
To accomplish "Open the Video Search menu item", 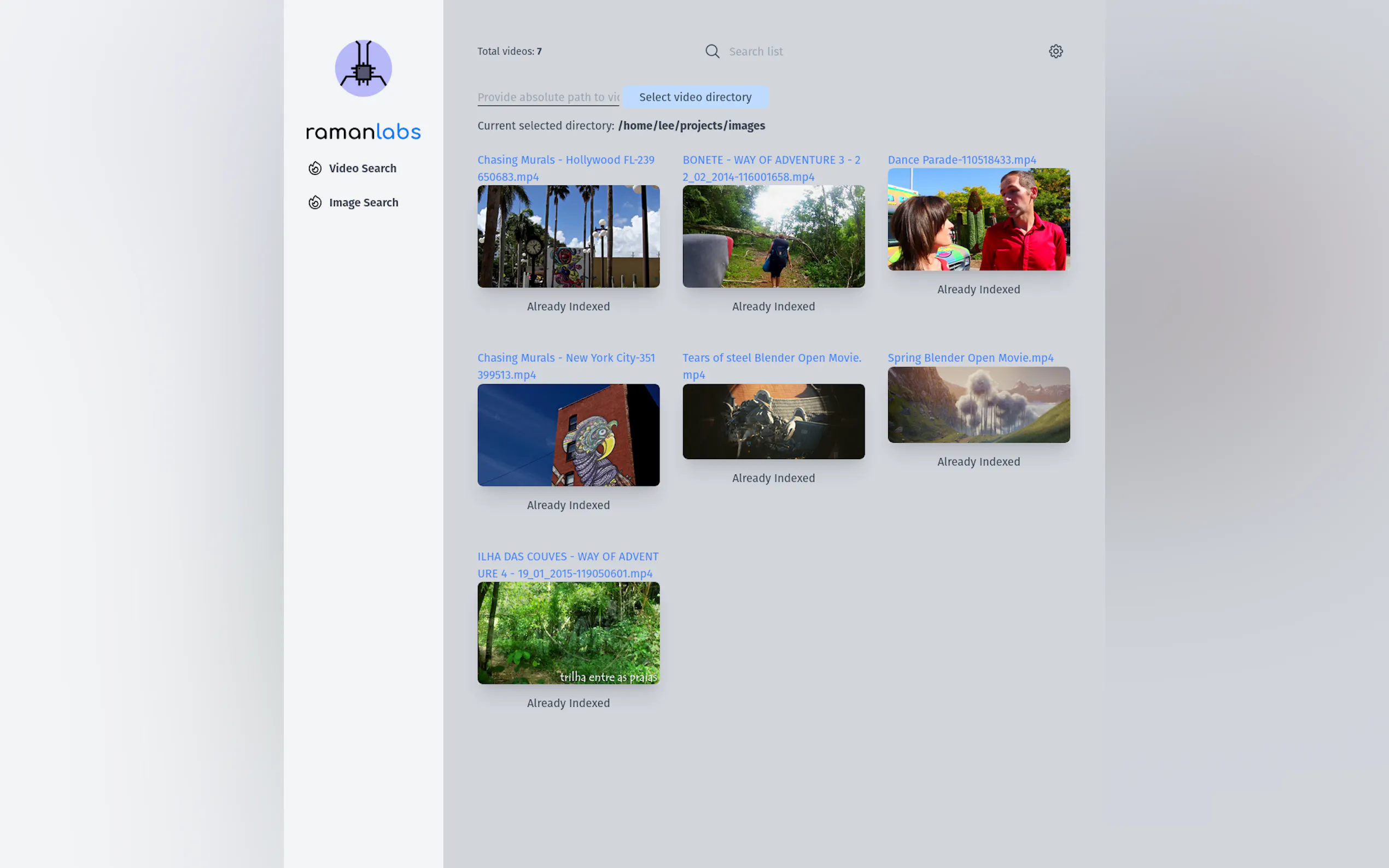I will 363,168.
